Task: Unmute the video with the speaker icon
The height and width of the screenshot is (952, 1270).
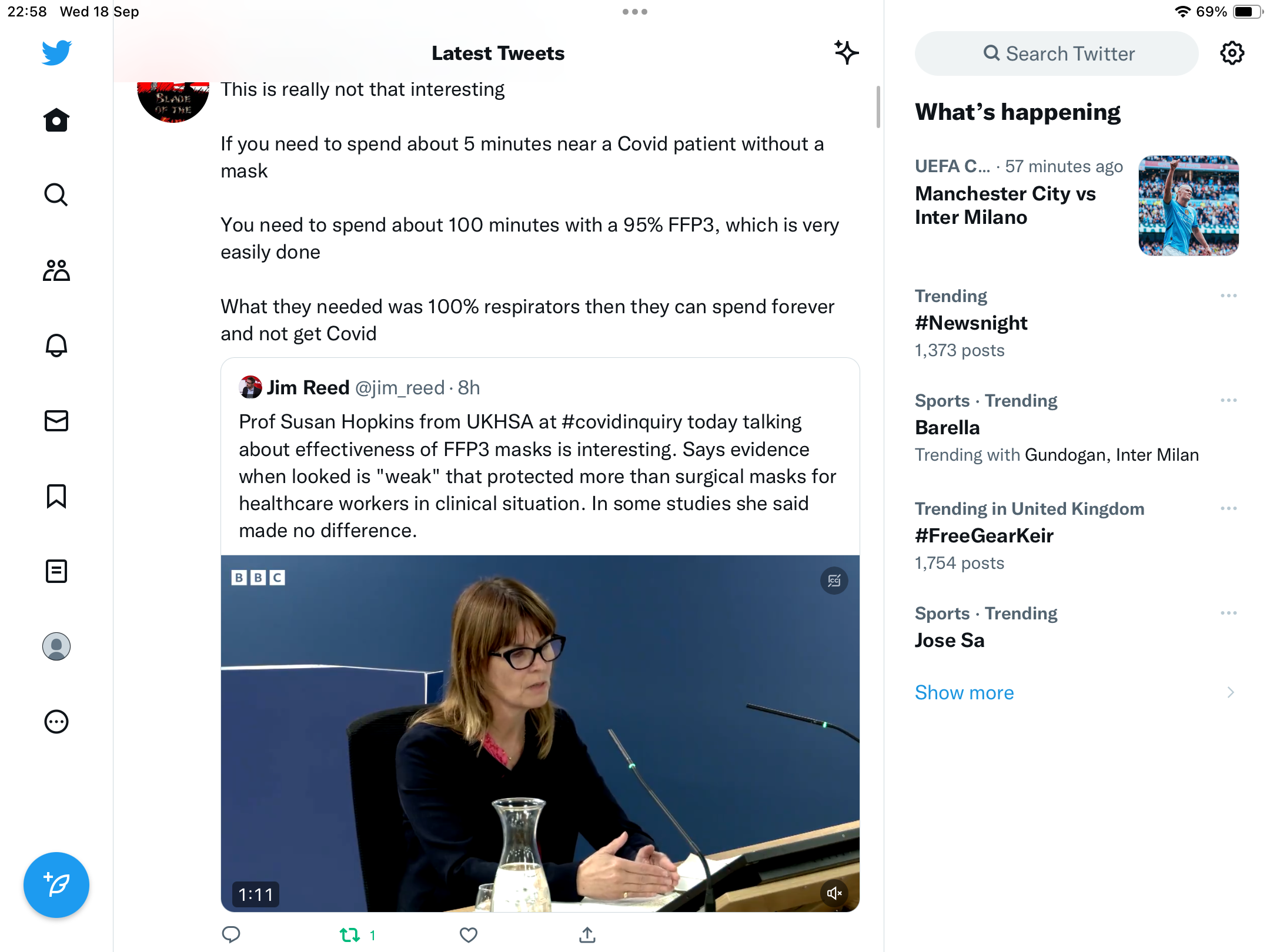Action: tap(834, 893)
